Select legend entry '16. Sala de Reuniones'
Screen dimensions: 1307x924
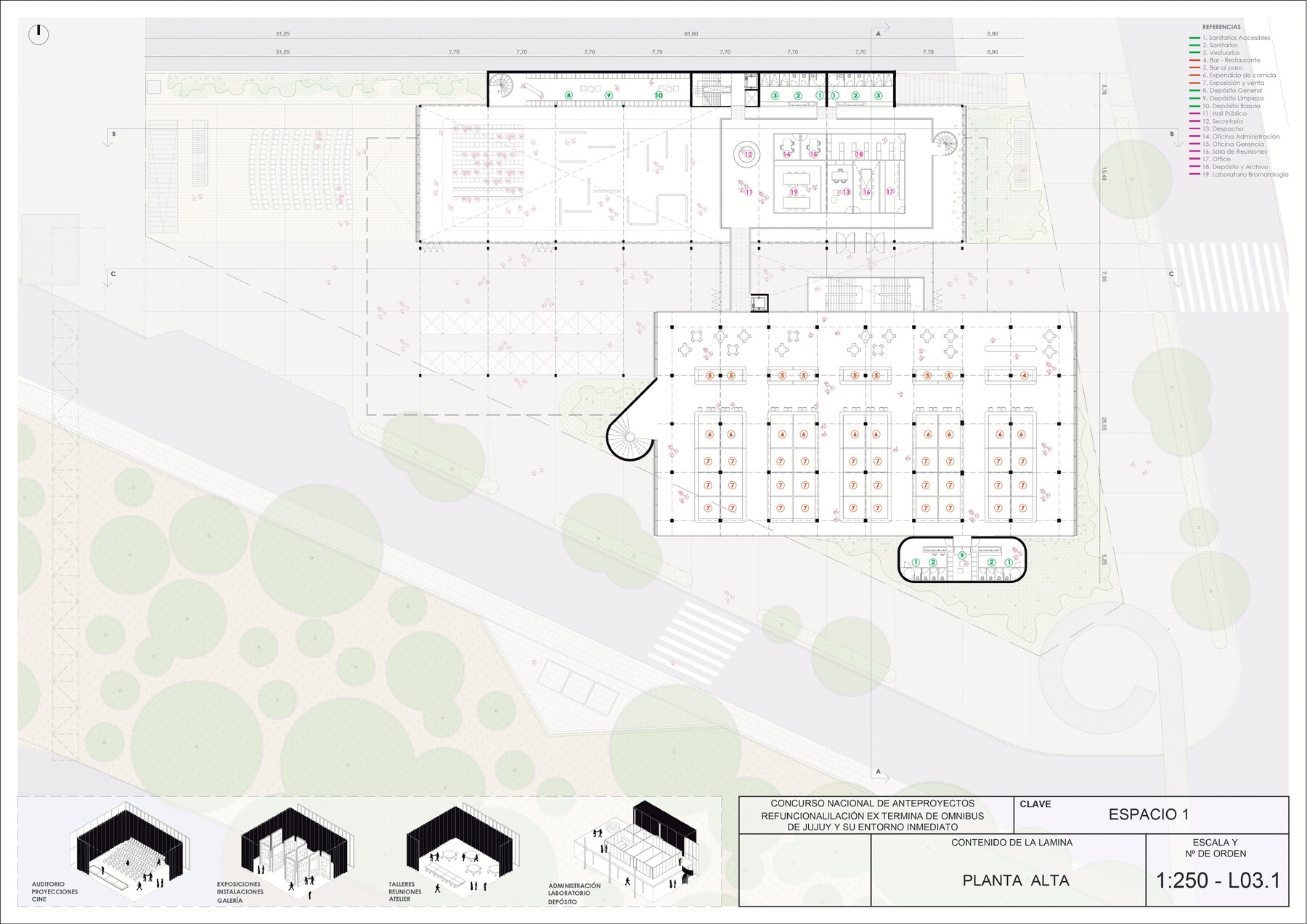[1234, 152]
